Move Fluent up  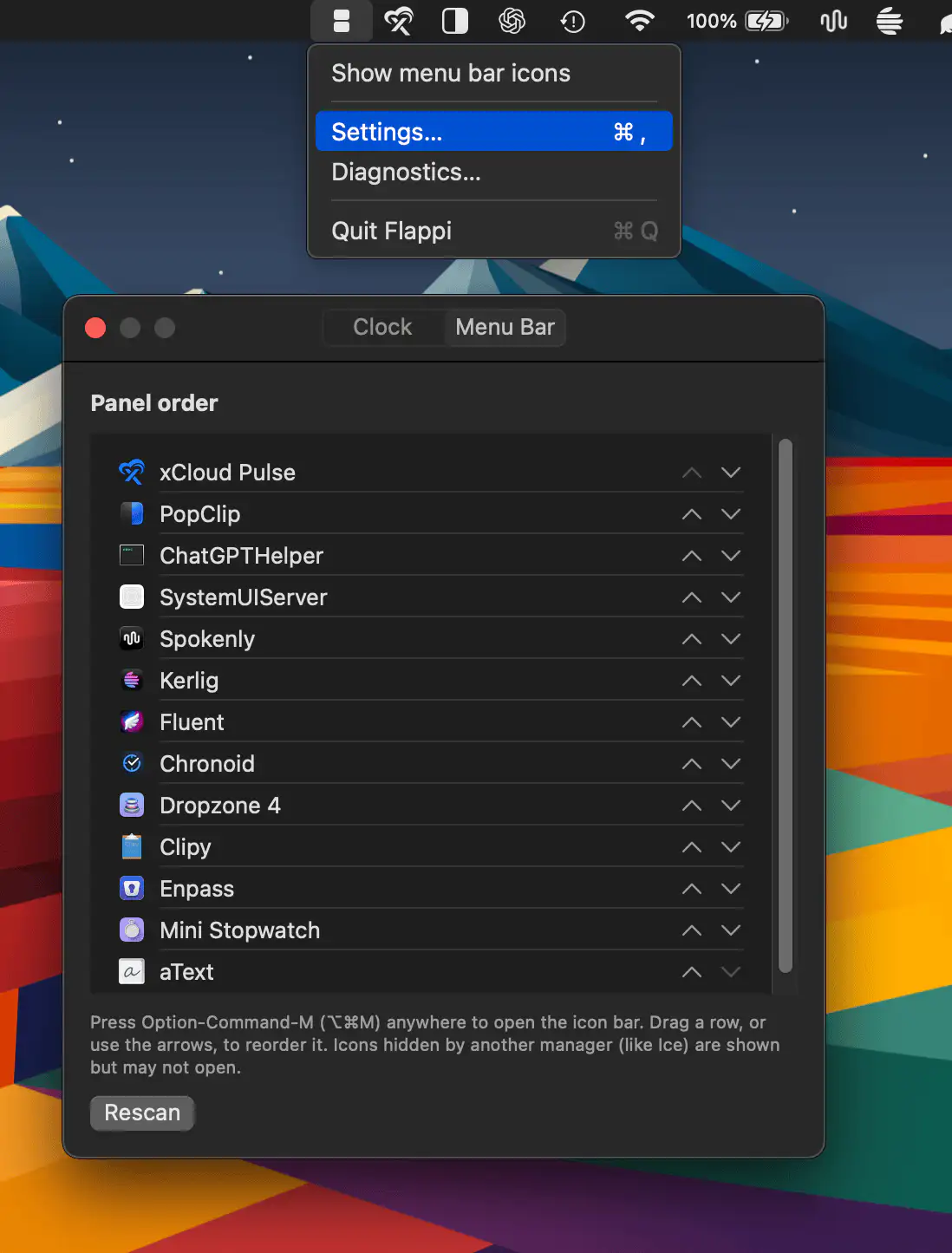pyautogui.click(x=692, y=722)
